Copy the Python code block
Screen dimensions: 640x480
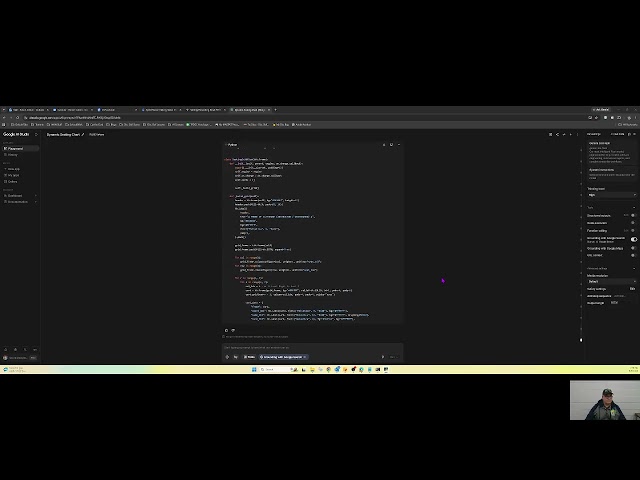coord(391,144)
